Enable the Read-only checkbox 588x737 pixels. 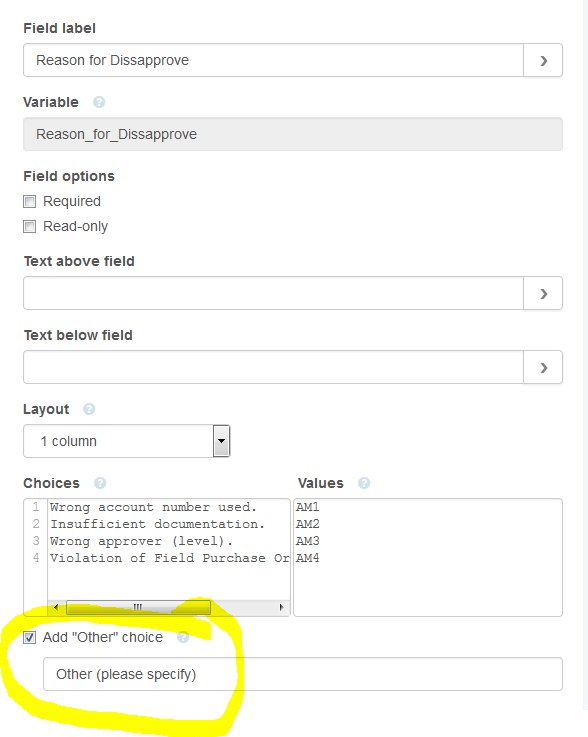click(30, 227)
